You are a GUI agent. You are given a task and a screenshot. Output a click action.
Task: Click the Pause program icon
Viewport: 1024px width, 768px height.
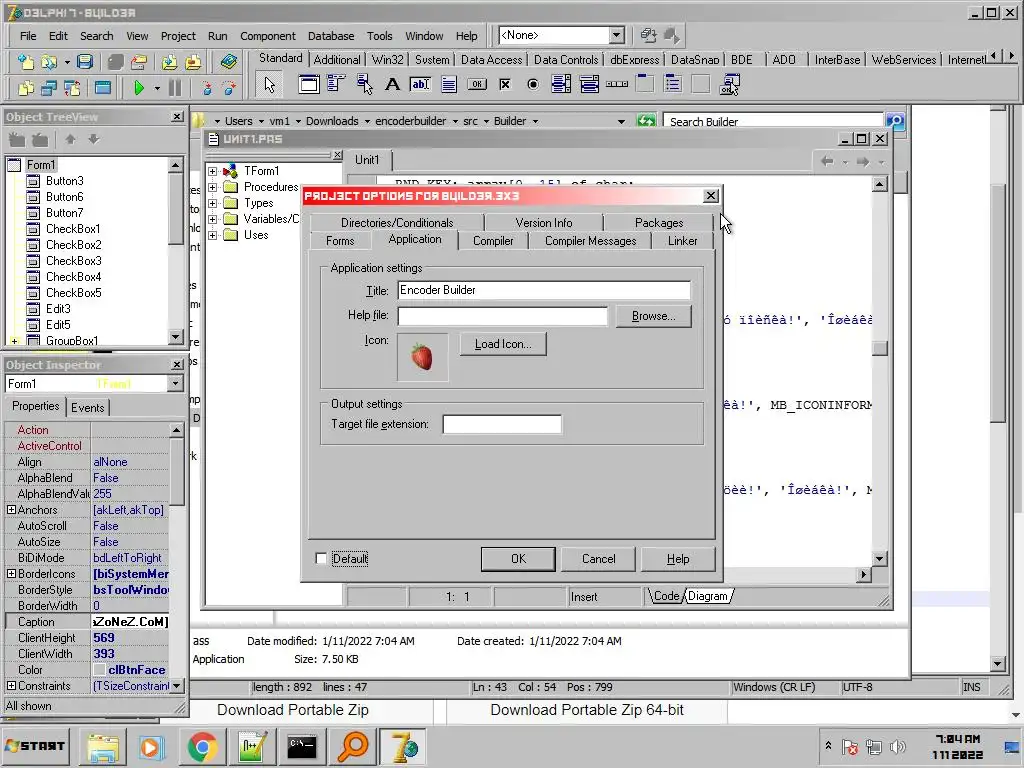(175, 87)
